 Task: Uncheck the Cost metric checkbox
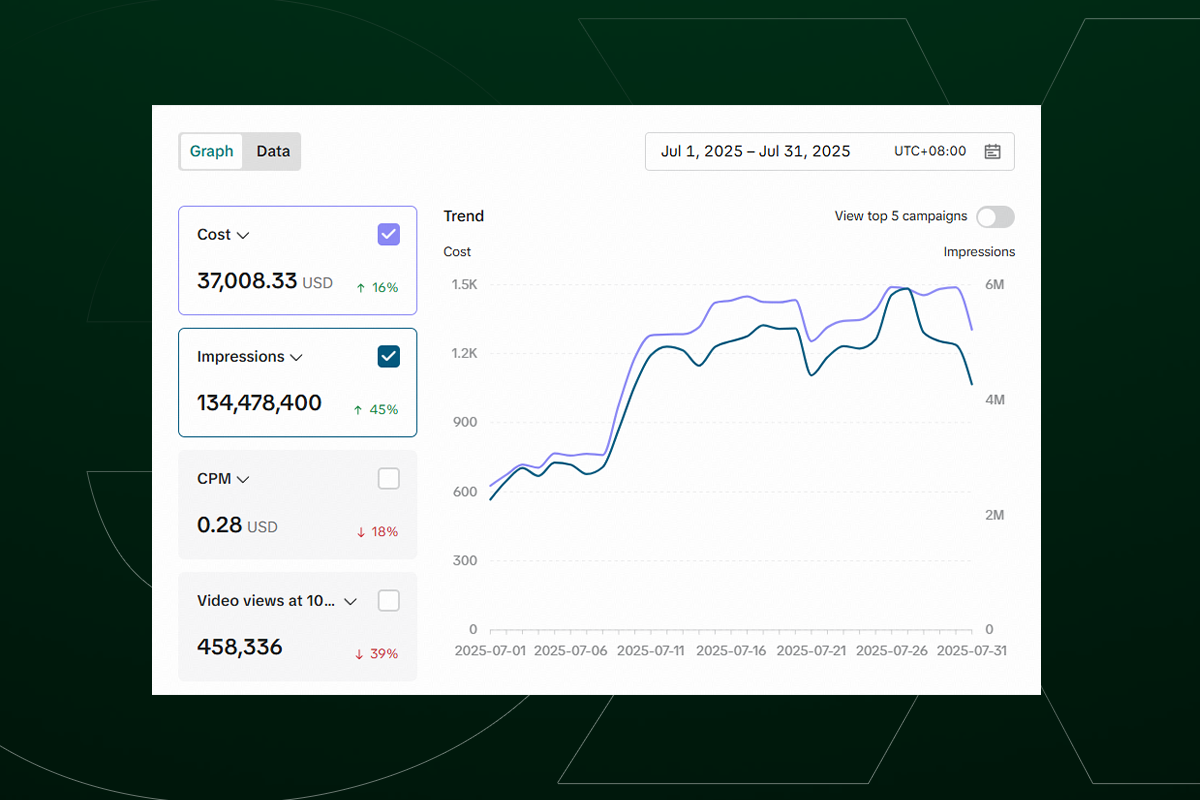pos(388,233)
